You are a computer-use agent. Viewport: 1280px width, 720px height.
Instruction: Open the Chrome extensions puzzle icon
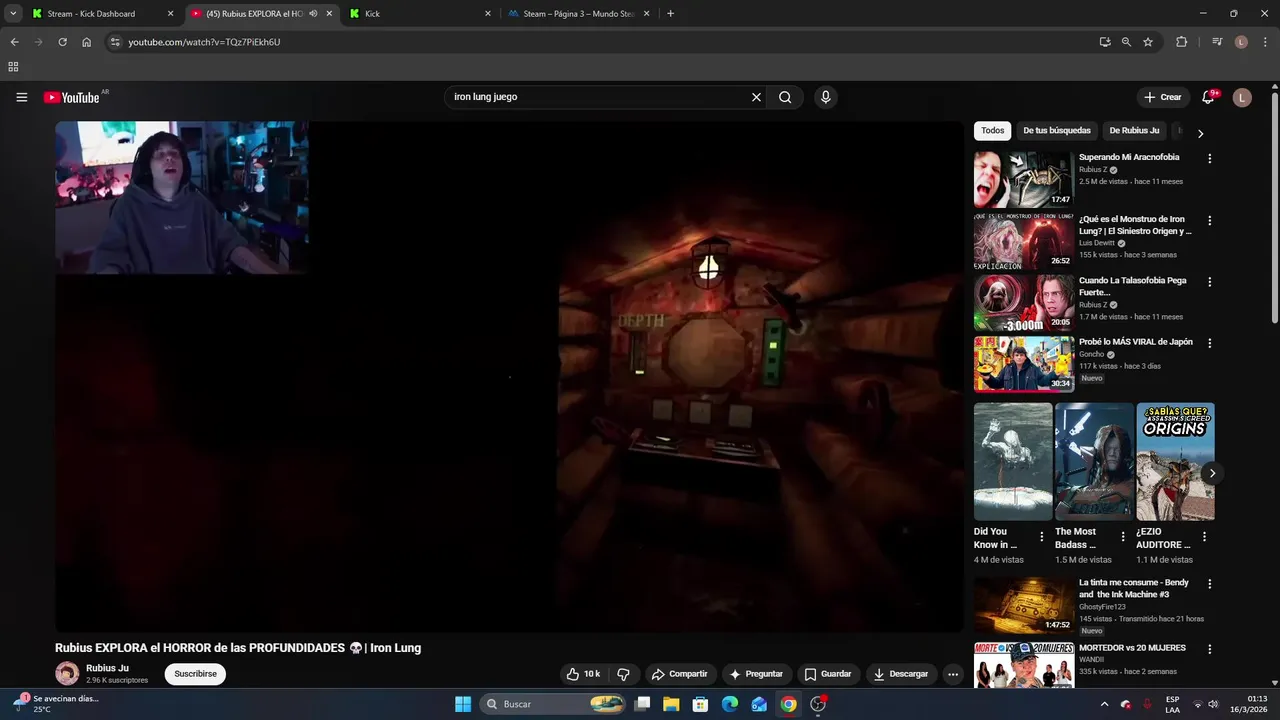pos(1181,42)
